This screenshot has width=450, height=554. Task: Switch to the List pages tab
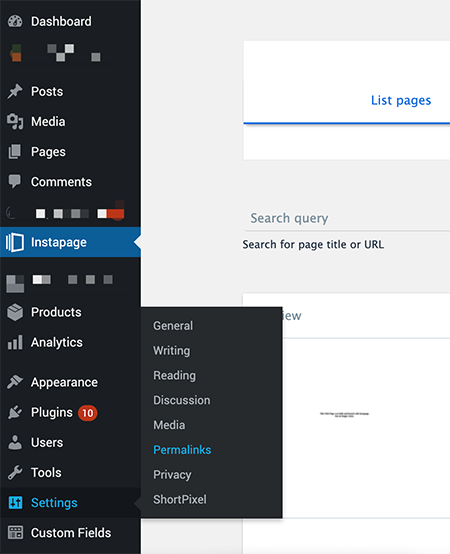click(401, 101)
